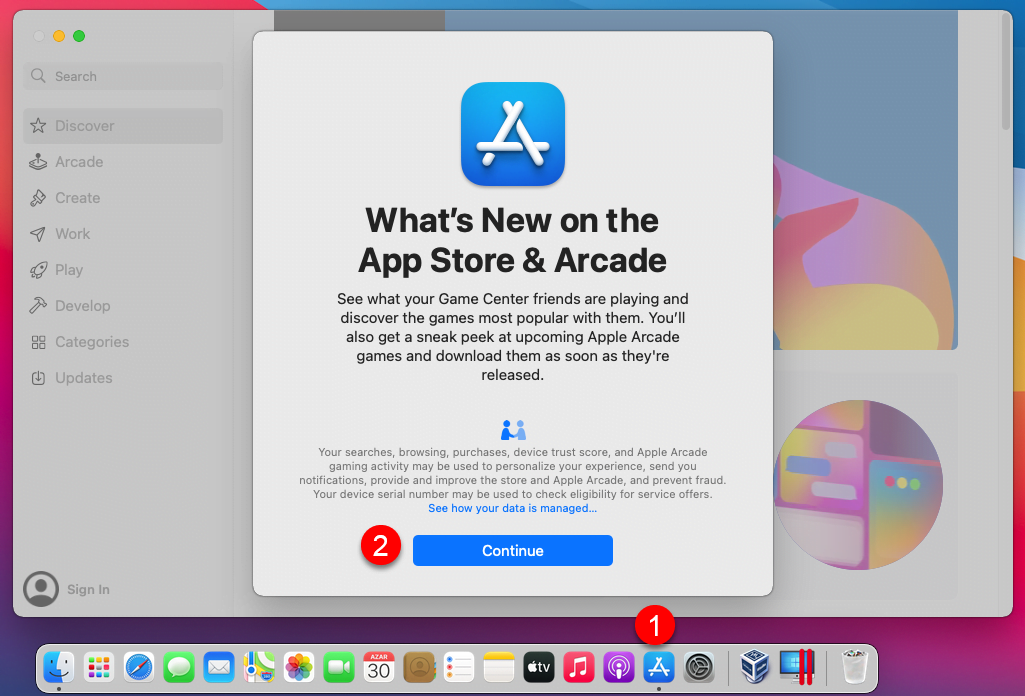This screenshot has height=696, width=1025.
Task: Click the account avatar icon
Action: coord(41,589)
